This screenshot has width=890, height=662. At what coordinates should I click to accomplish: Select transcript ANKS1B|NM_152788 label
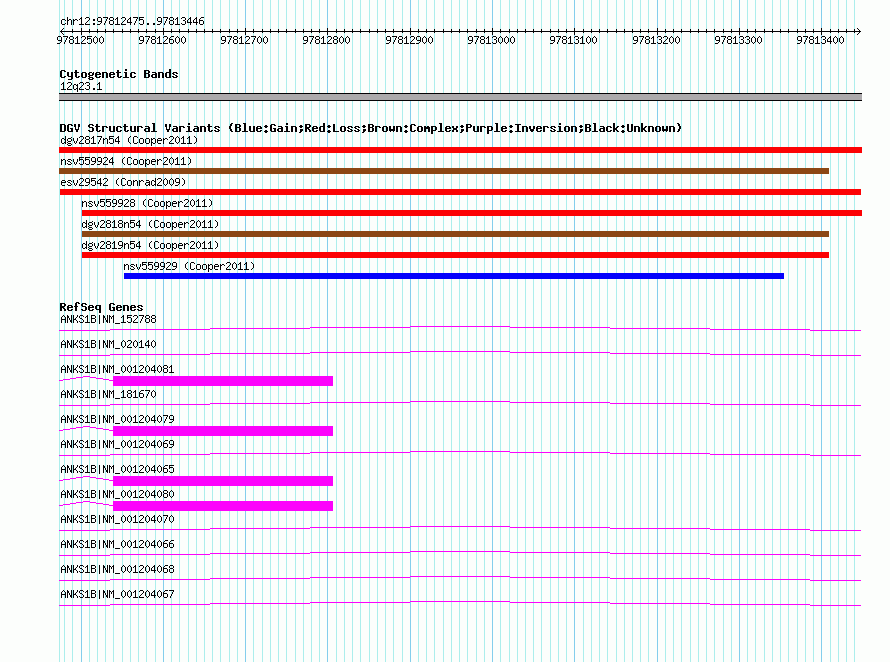pos(108,319)
